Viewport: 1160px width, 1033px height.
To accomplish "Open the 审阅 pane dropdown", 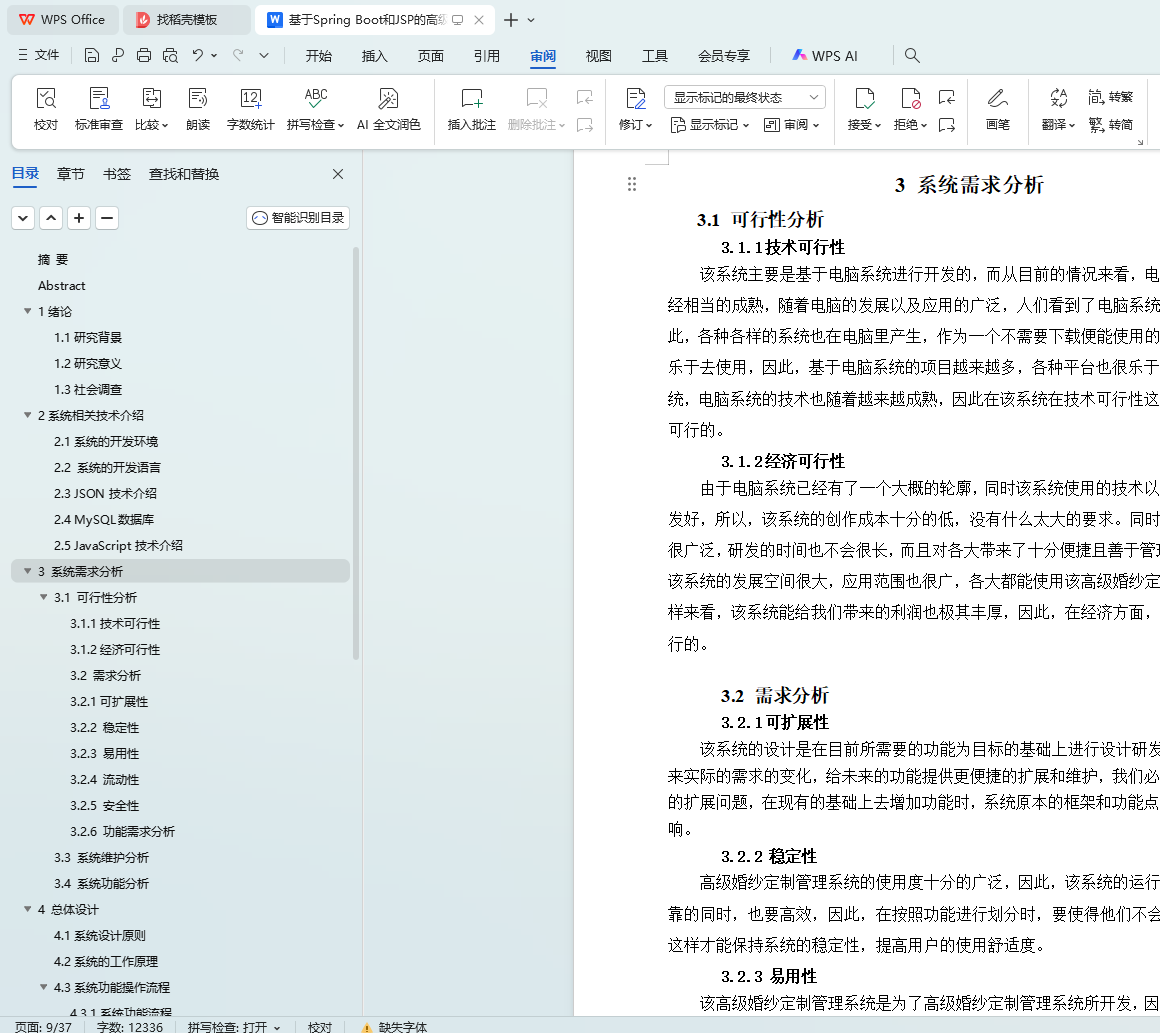I will tap(791, 125).
